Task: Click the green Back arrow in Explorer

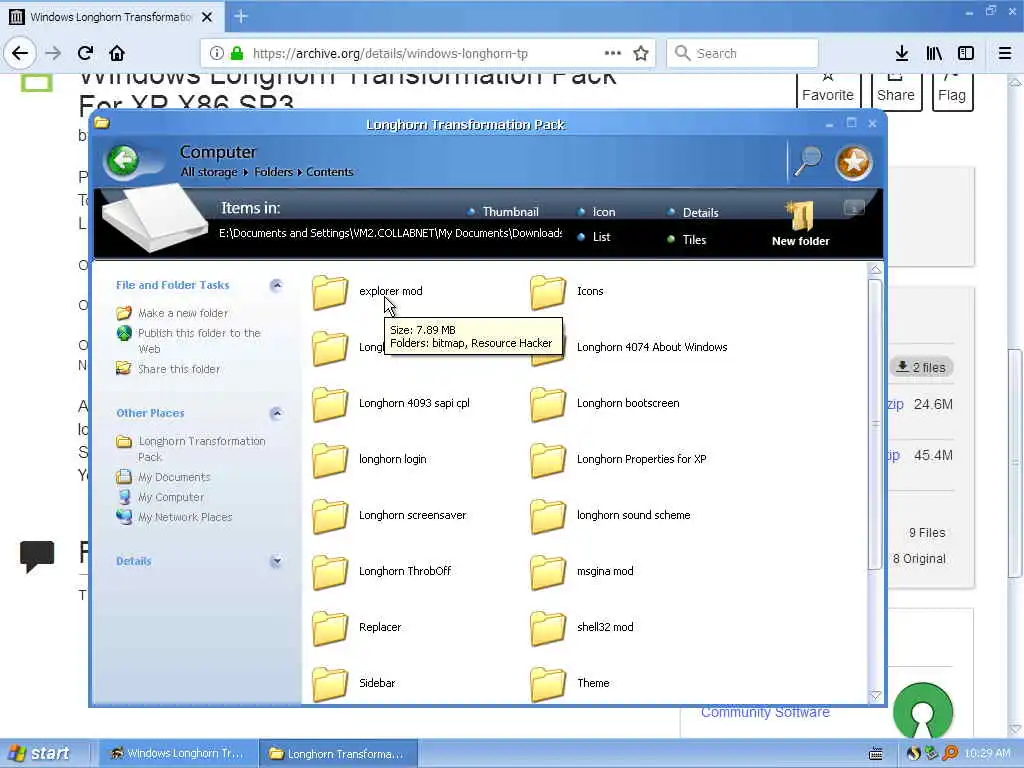Action: [122, 160]
